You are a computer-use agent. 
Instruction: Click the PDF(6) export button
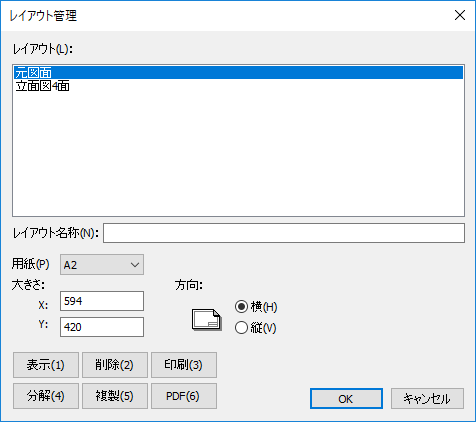point(184,396)
